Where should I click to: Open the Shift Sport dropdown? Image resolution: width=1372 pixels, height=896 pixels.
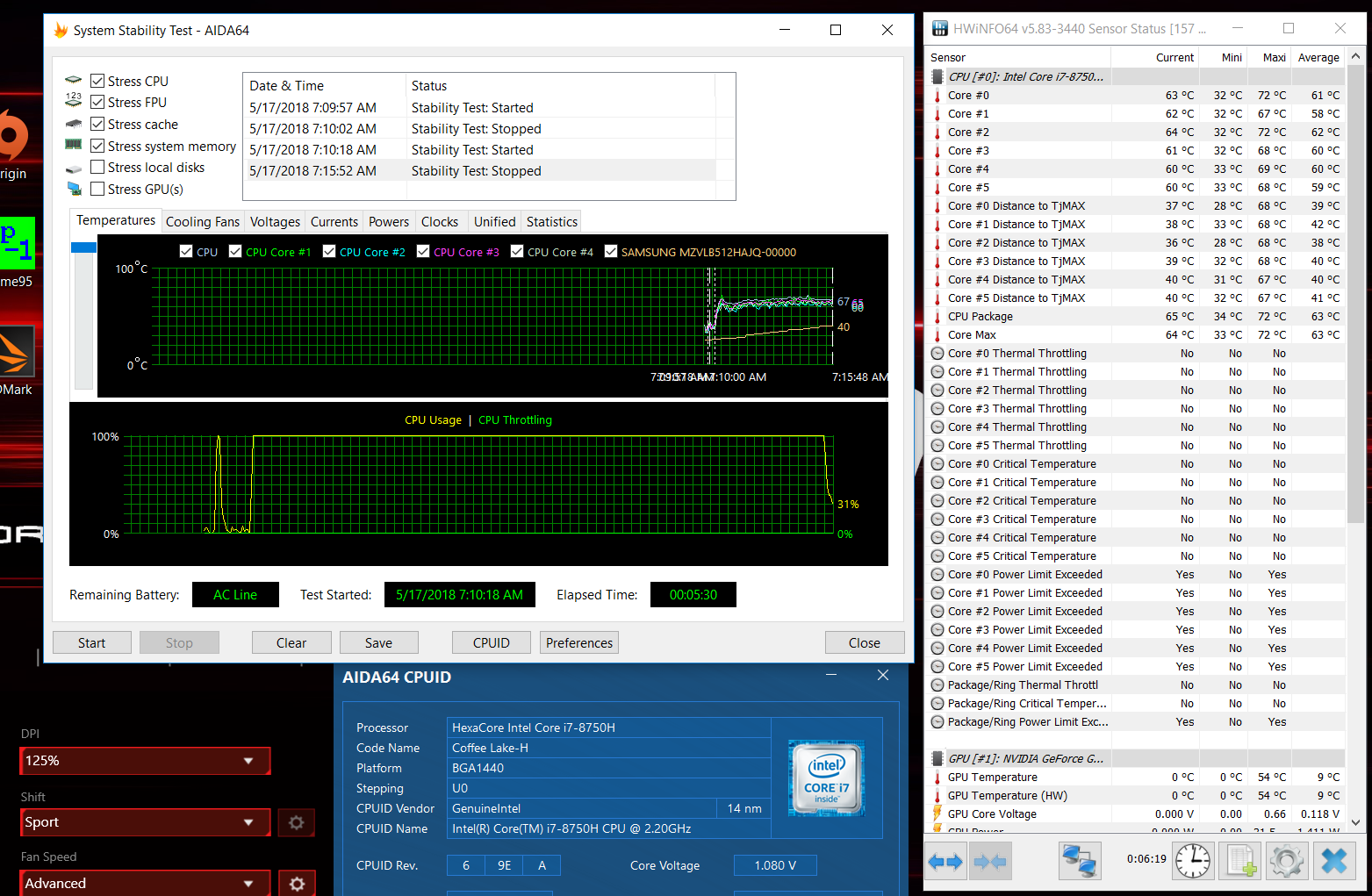[x=145, y=822]
